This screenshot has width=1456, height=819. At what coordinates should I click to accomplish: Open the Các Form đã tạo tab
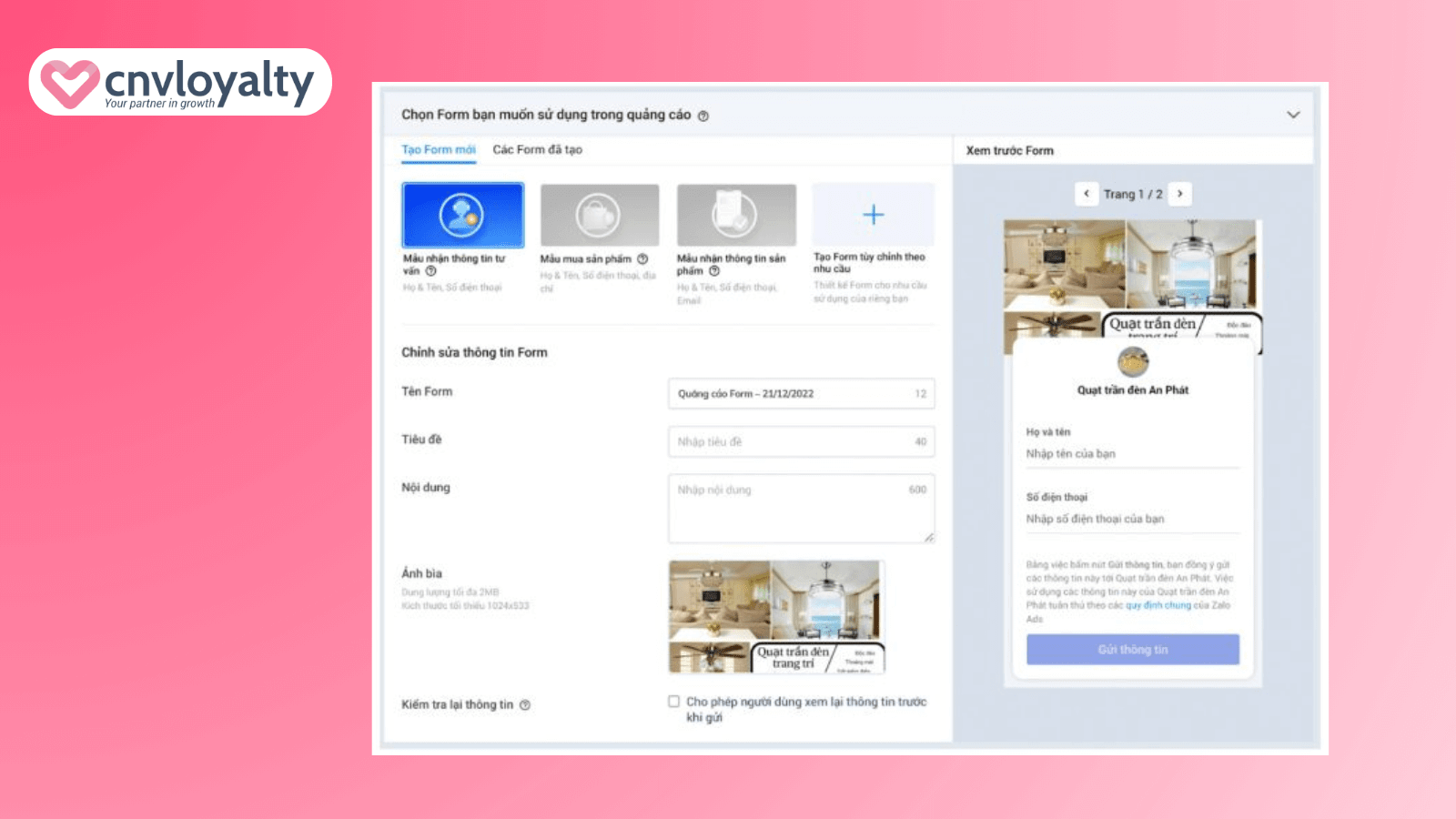pyautogui.click(x=537, y=150)
